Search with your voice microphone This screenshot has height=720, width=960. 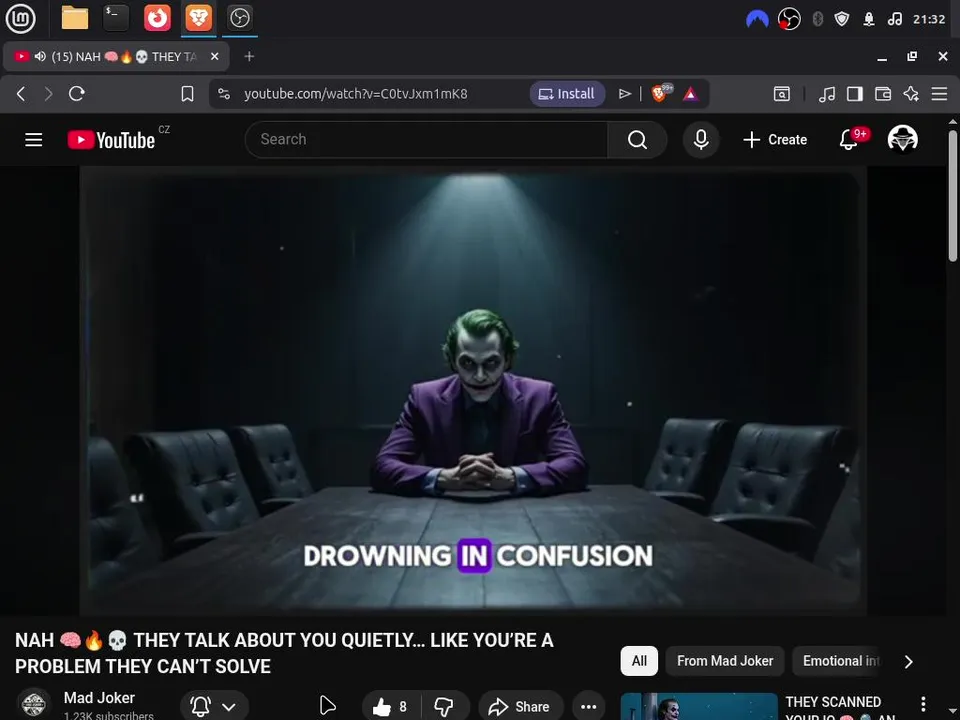click(701, 140)
